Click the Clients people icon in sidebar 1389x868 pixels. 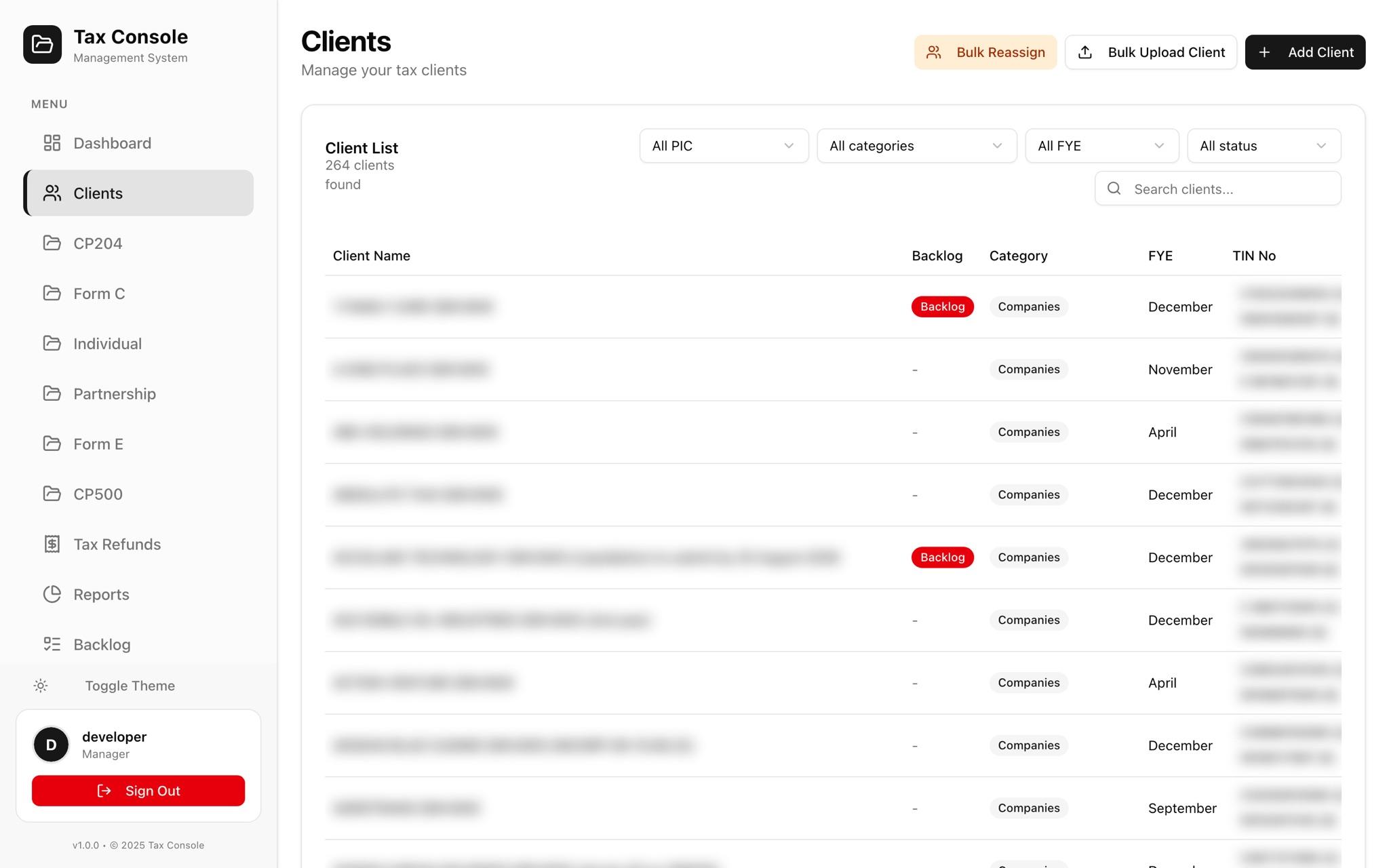click(x=52, y=193)
